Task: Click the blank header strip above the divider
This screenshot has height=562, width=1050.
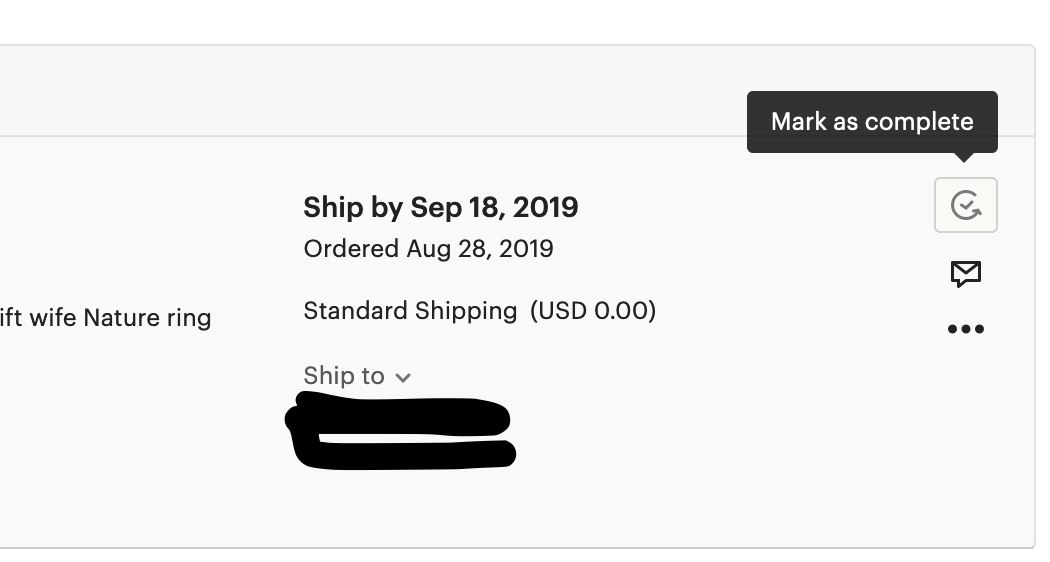Action: coord(400,90)
